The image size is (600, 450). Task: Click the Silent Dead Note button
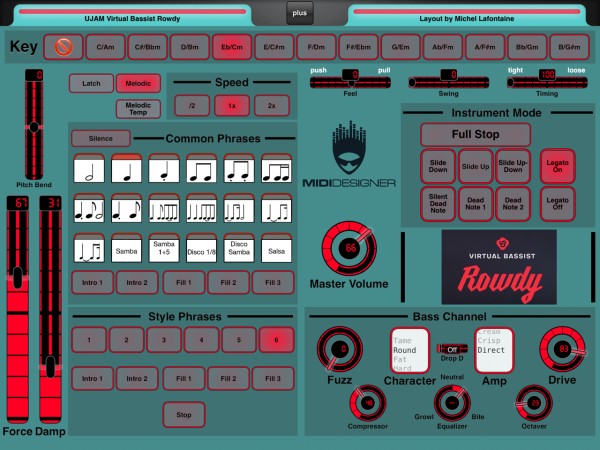coord(438,204)
